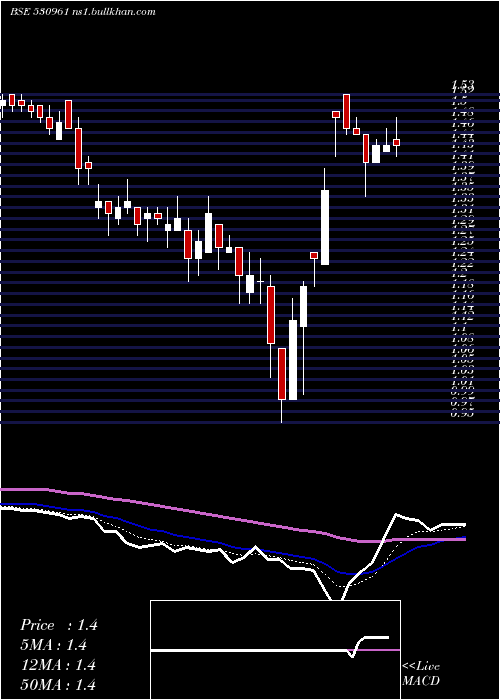Click the BSE 530961 ns1.bullkhan.com header text
The image size is (500, 700).
click(x=83, y=12)
